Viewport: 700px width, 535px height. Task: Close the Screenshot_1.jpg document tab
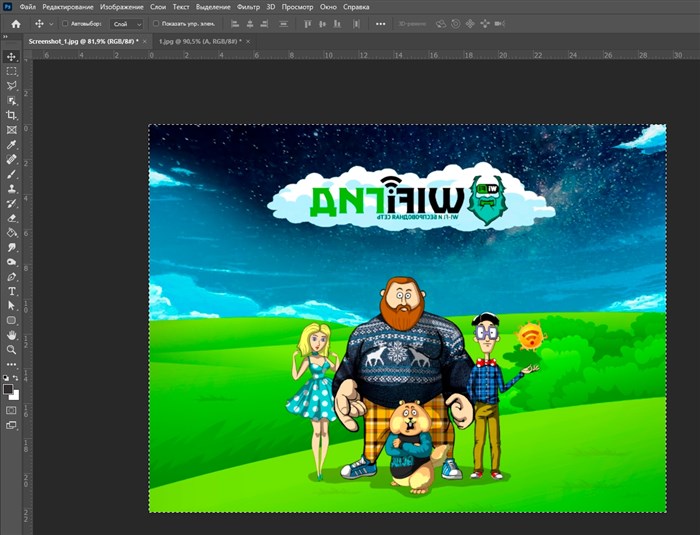point(144,42)
